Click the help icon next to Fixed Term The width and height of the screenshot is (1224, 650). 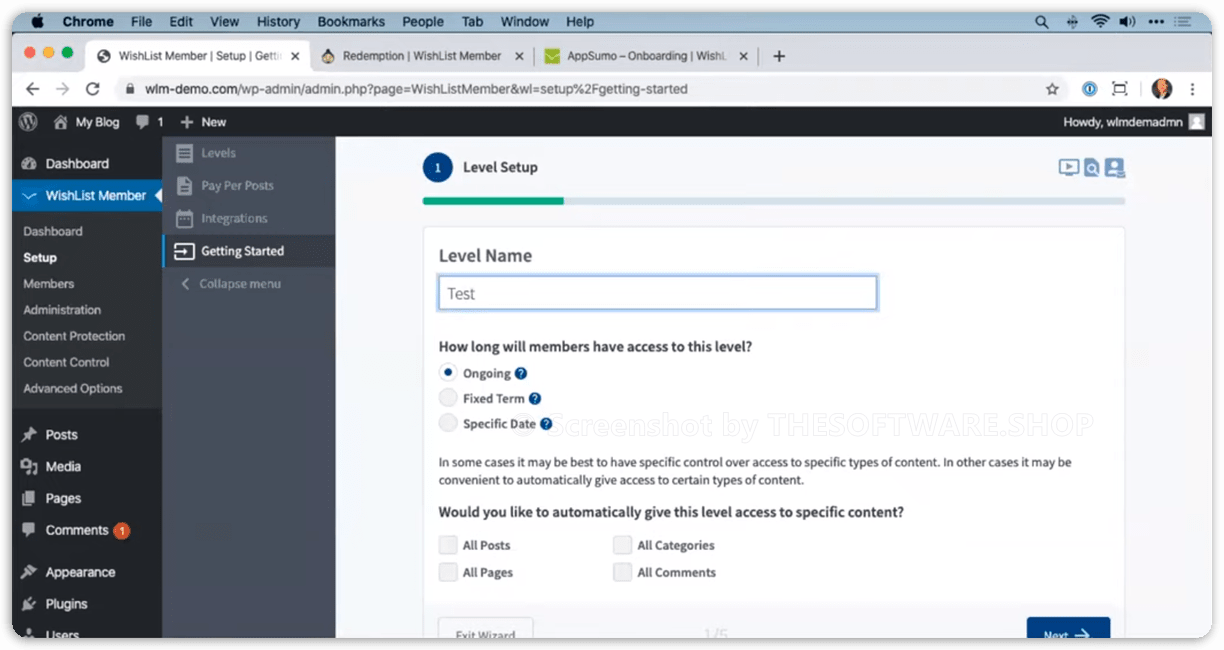click(535, 399)
